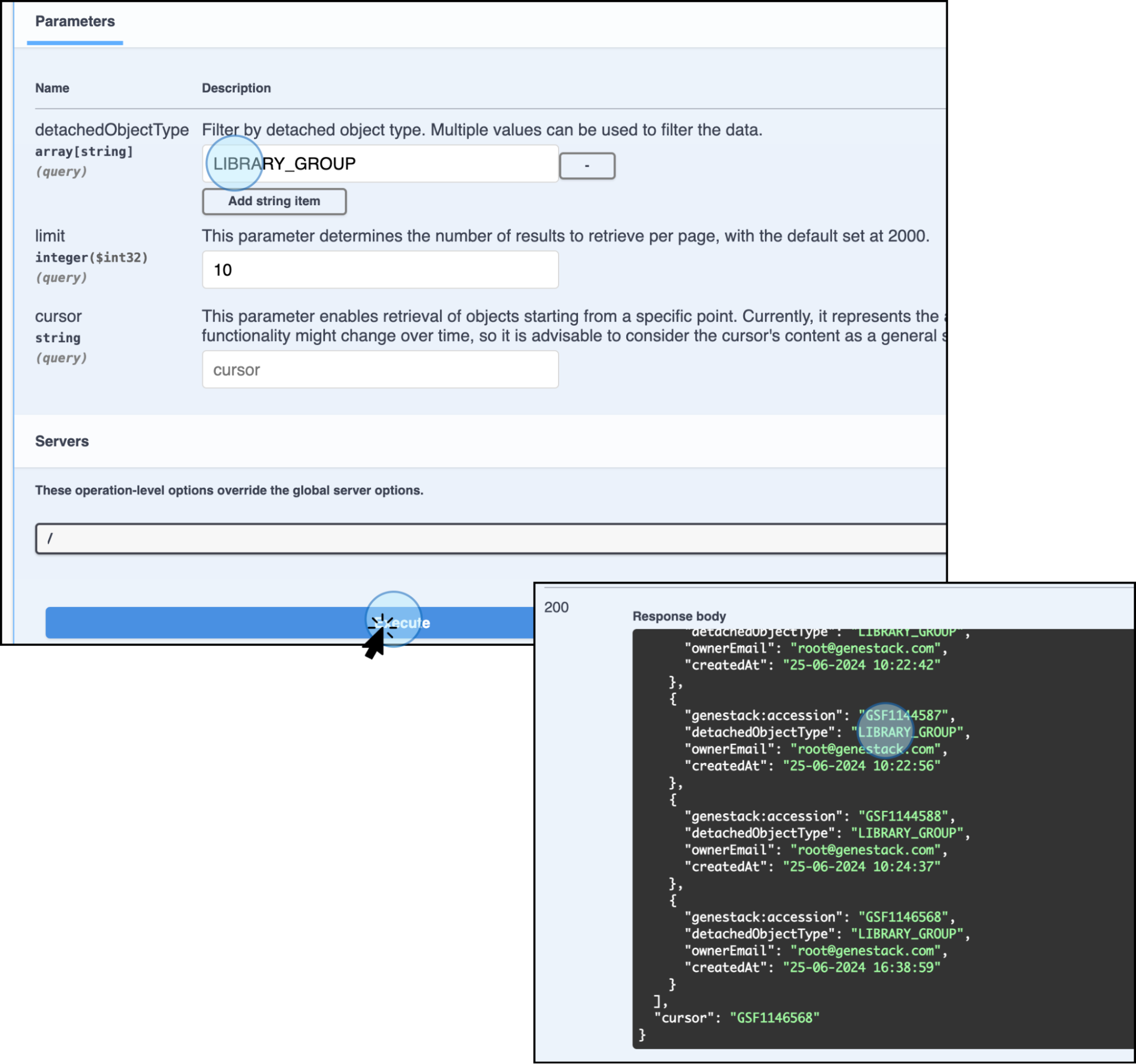Screen dimensions: 1136x1064
Task: Click Add string item button
Action: (x=274, y=201)
